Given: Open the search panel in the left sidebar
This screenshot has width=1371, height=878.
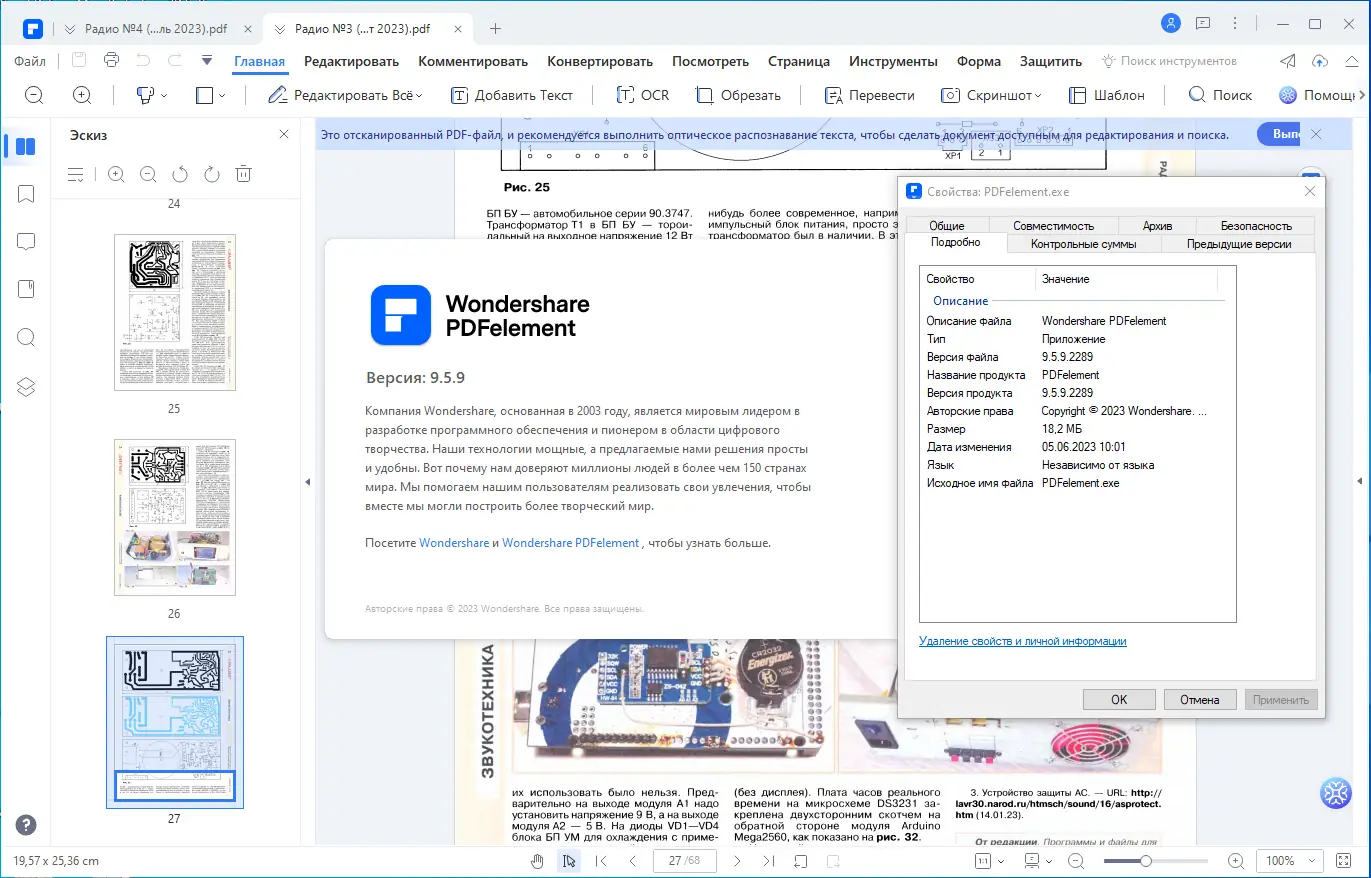Looking at the screenshot, I should click(26, 337).
